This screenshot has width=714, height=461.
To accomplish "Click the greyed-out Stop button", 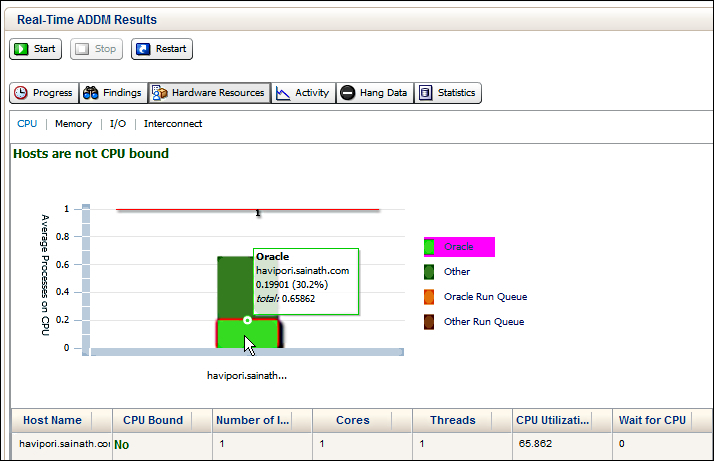I will [x=96, y=49].
